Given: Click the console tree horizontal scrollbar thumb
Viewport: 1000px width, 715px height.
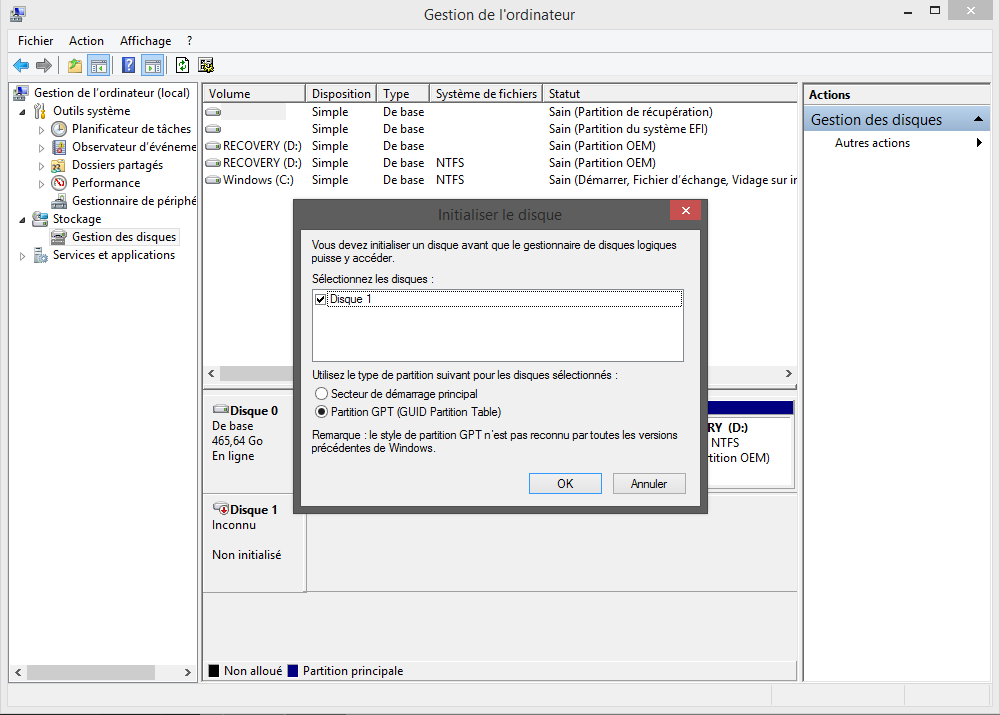Looking at the screenshot, I should click(x=91, y=672).
